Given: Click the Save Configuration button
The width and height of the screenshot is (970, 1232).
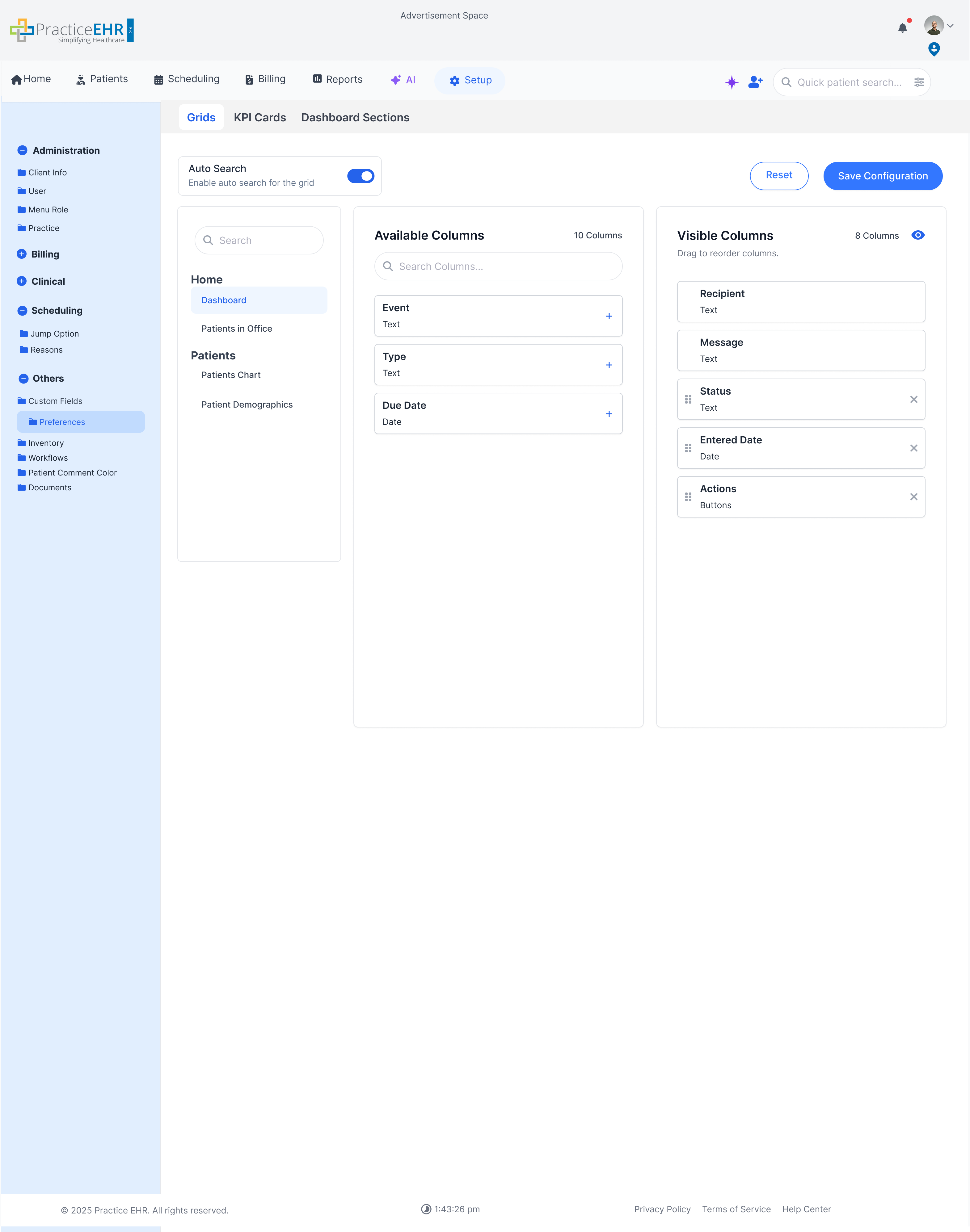Looking at the screenshot, I should point(883,176).
